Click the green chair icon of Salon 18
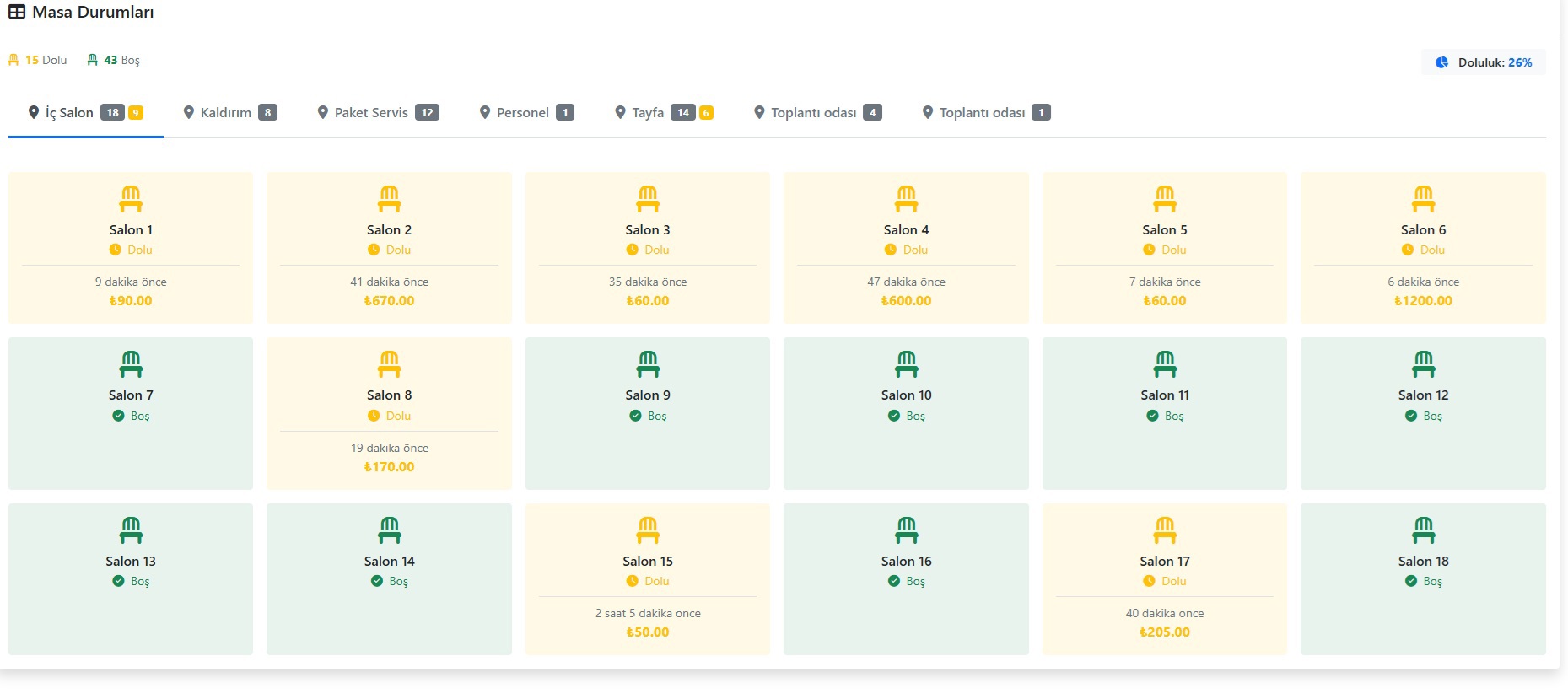Screen dimensions: 1568x699 coord(1423,530)
